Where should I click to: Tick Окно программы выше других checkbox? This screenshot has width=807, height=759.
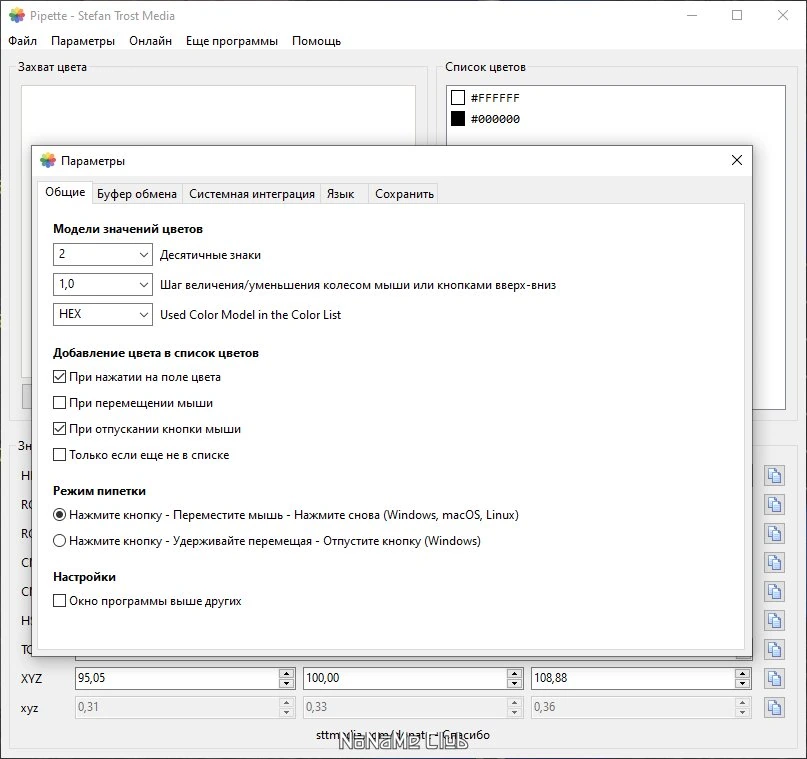[x=60, y=601]
